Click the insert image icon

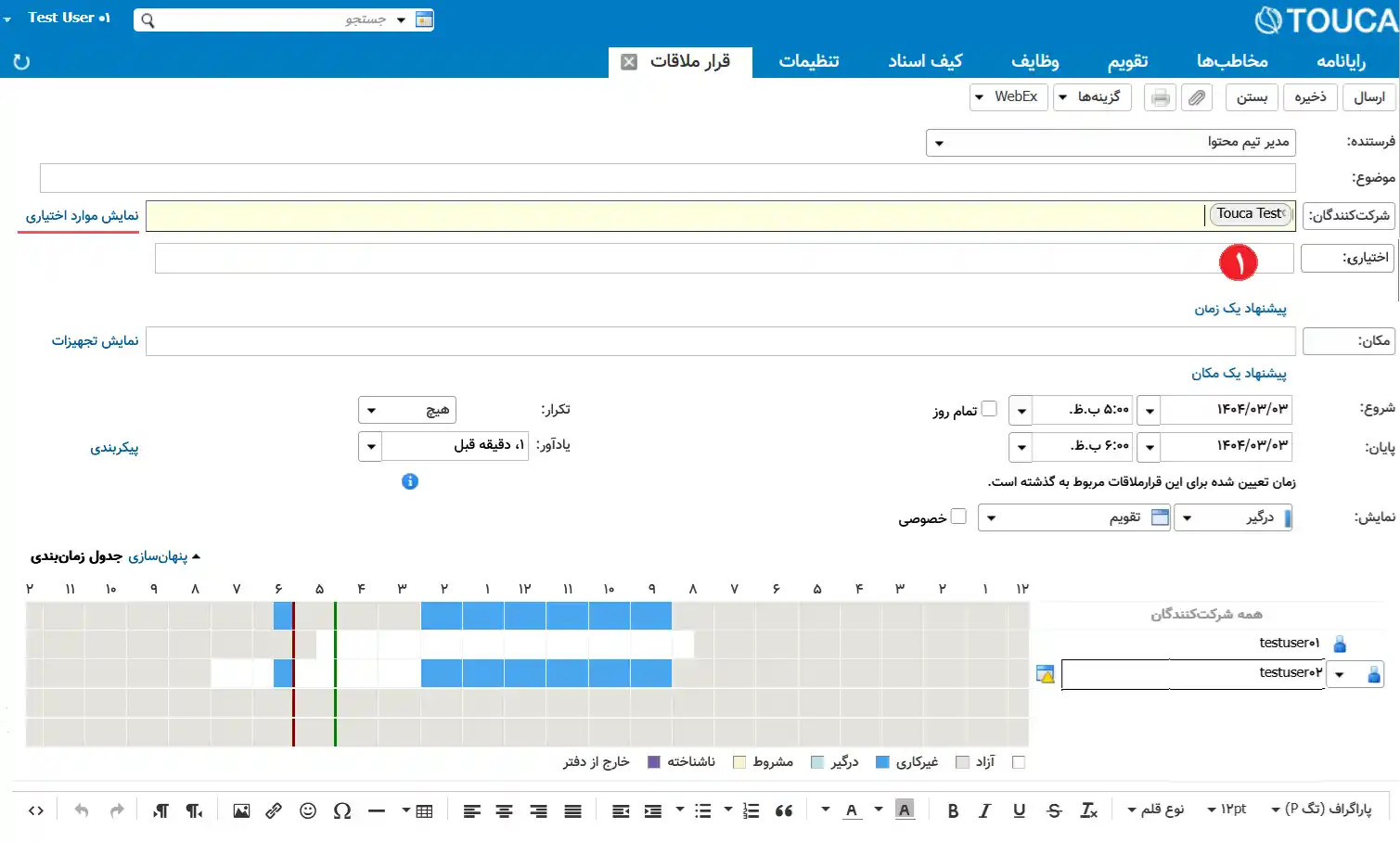point(241,810)
